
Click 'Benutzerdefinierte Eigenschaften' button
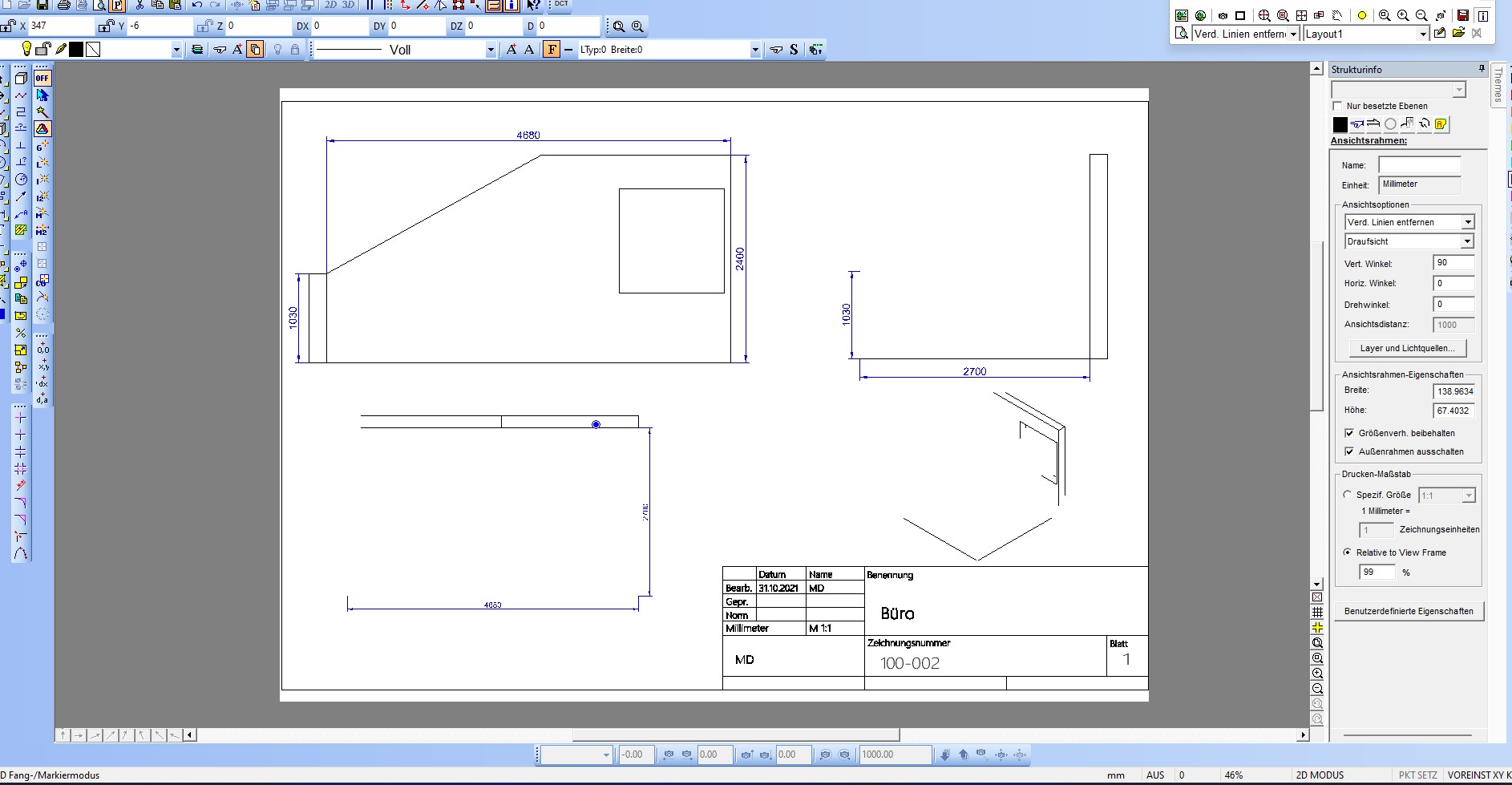tap(1409, 611)
